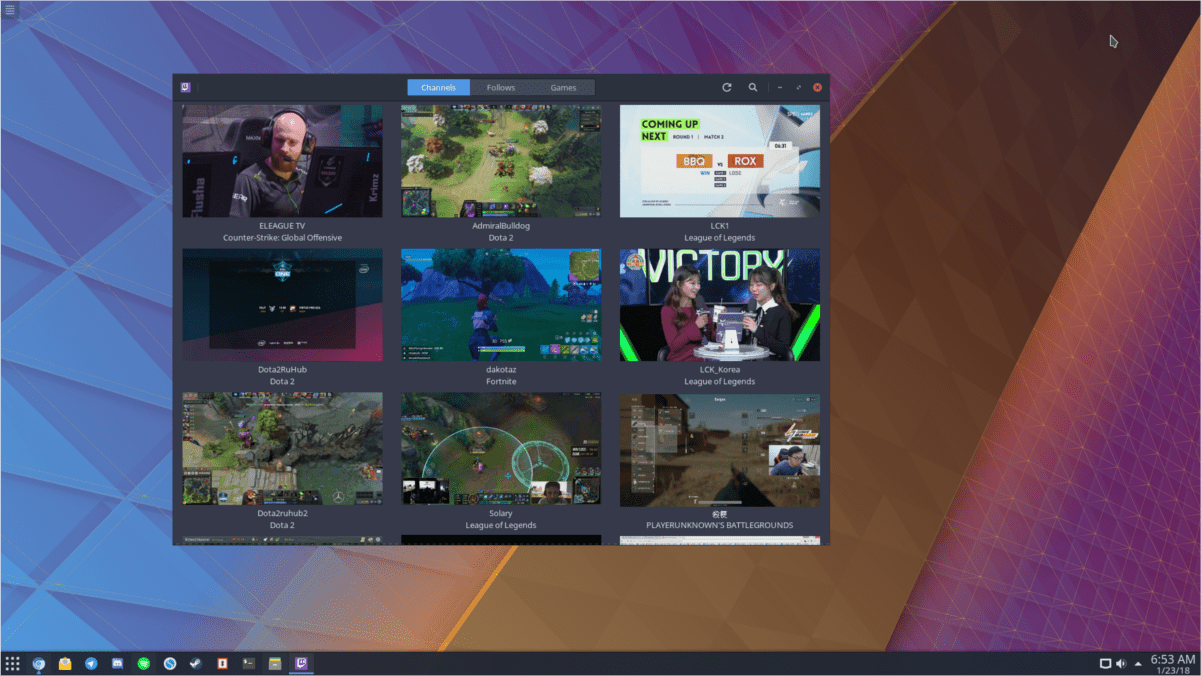
Task: Open the search tool in the Twitch app
Action: (753, 87)
